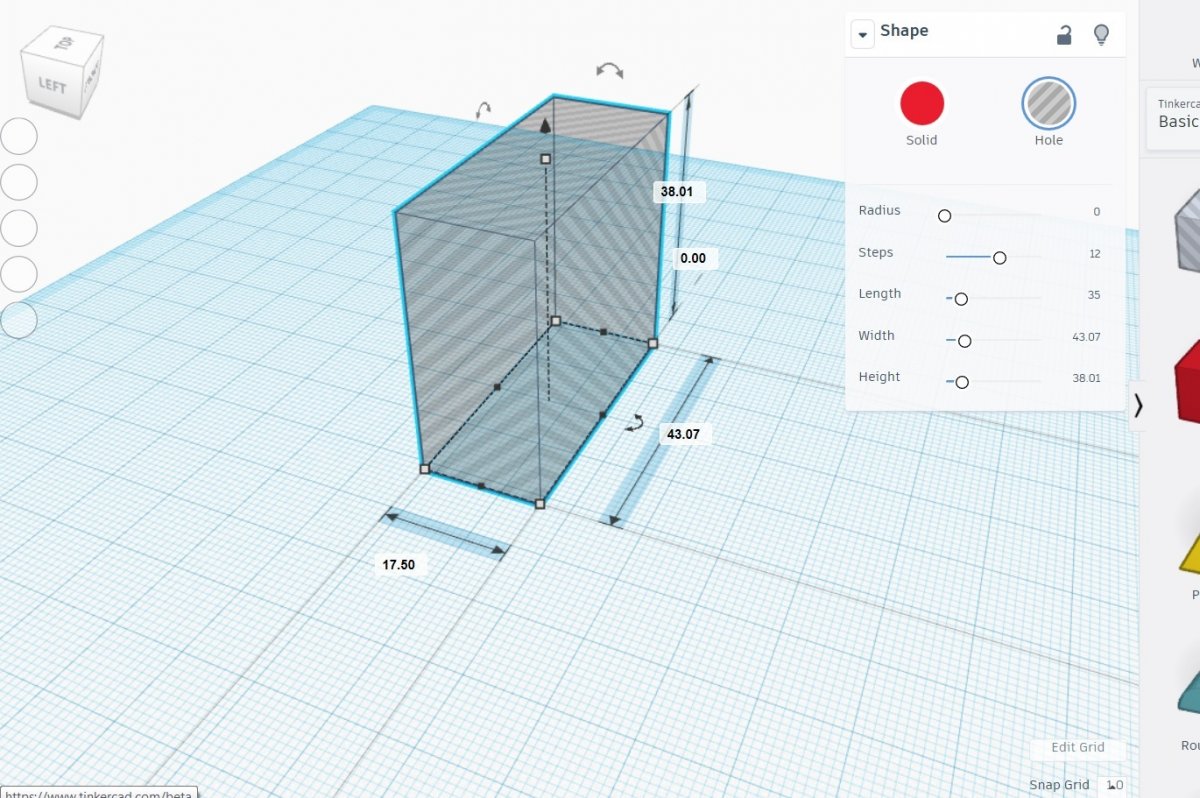
Task: Toggle shape visibility lightbulb icon
Action: tap(1101, 34)
